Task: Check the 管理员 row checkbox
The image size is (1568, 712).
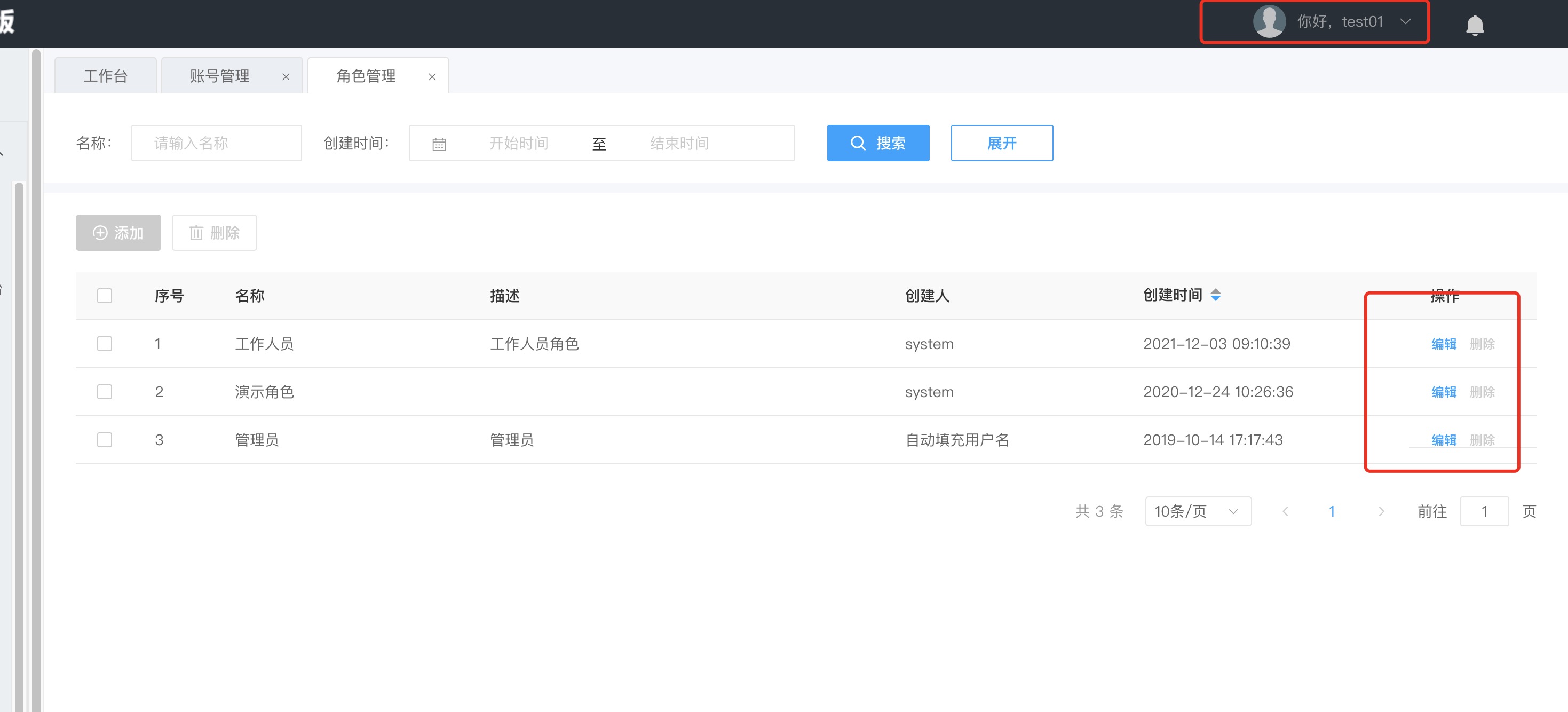Action: click(x=105, y=440)
